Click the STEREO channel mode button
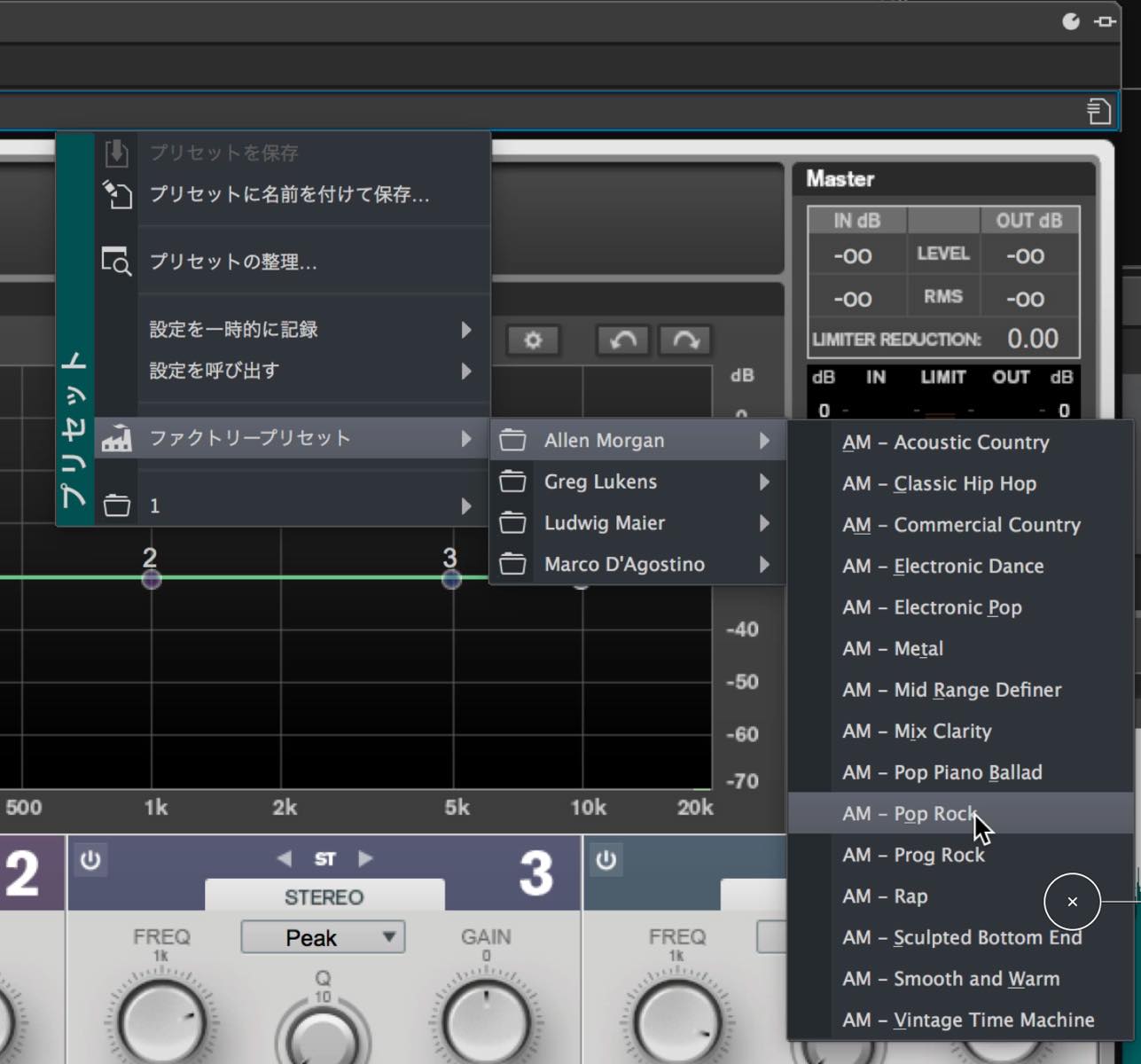The image size is (1141, 1064). tap(324, 896)
